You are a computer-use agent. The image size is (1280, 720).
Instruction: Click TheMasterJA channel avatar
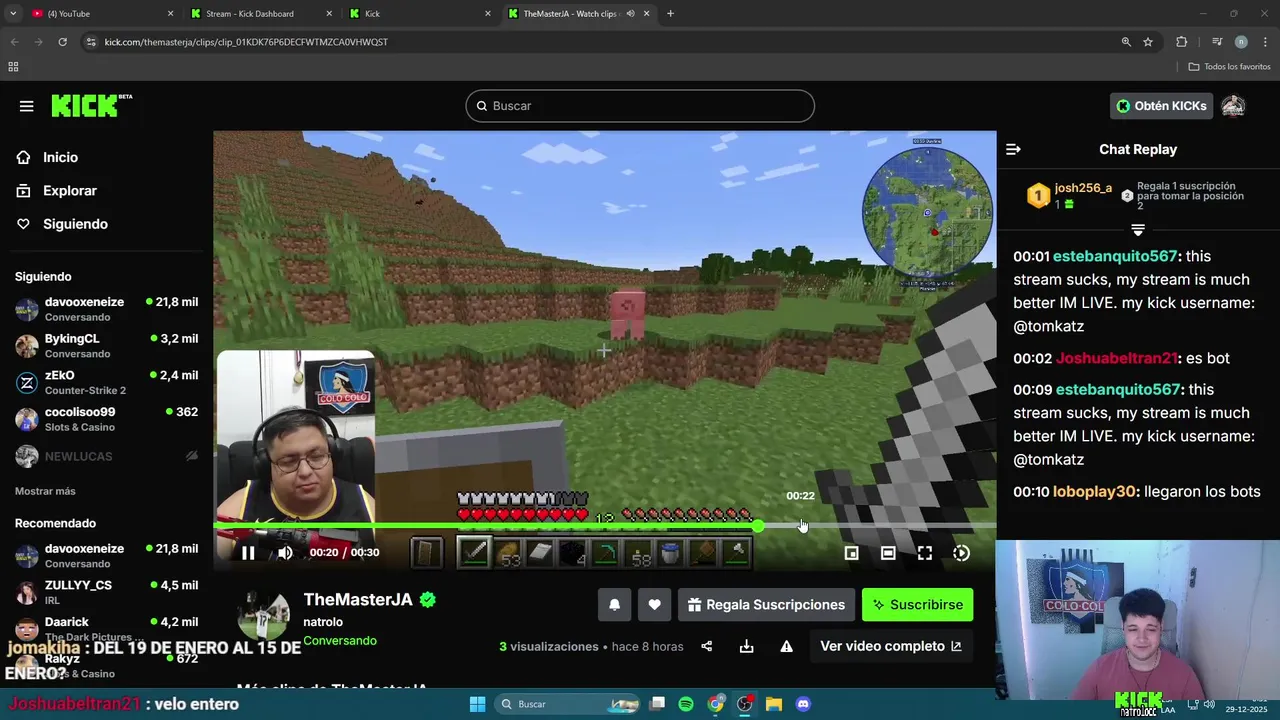pos(264,616)
